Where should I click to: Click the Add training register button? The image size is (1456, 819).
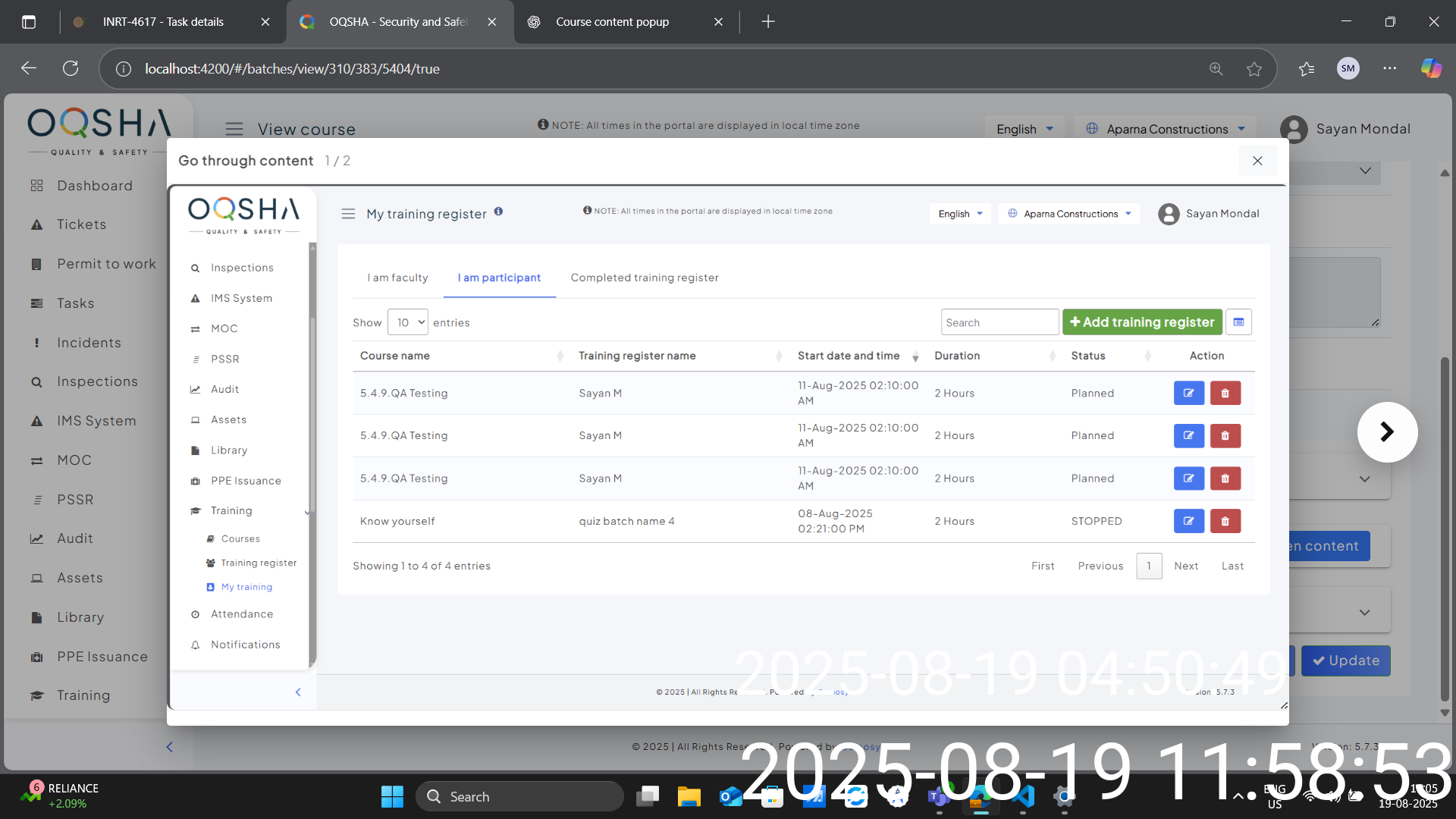coord(1141,322)
